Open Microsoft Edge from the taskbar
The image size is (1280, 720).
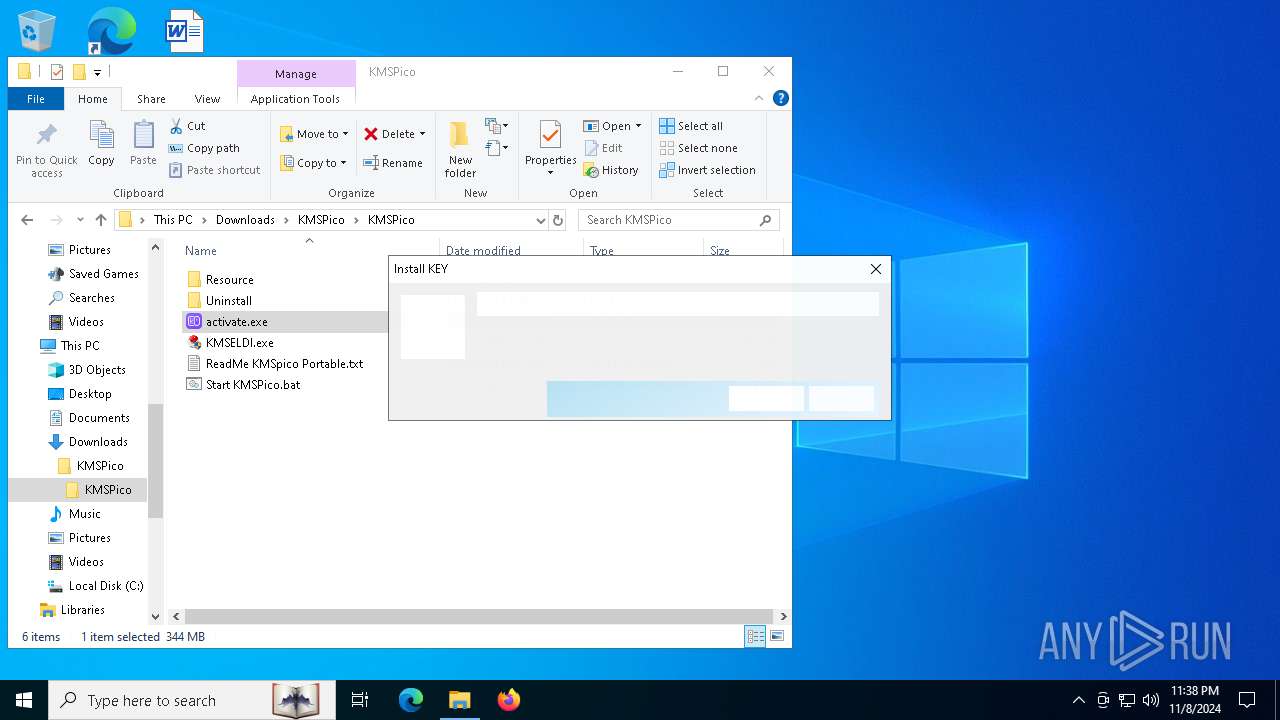pos(411,700)
